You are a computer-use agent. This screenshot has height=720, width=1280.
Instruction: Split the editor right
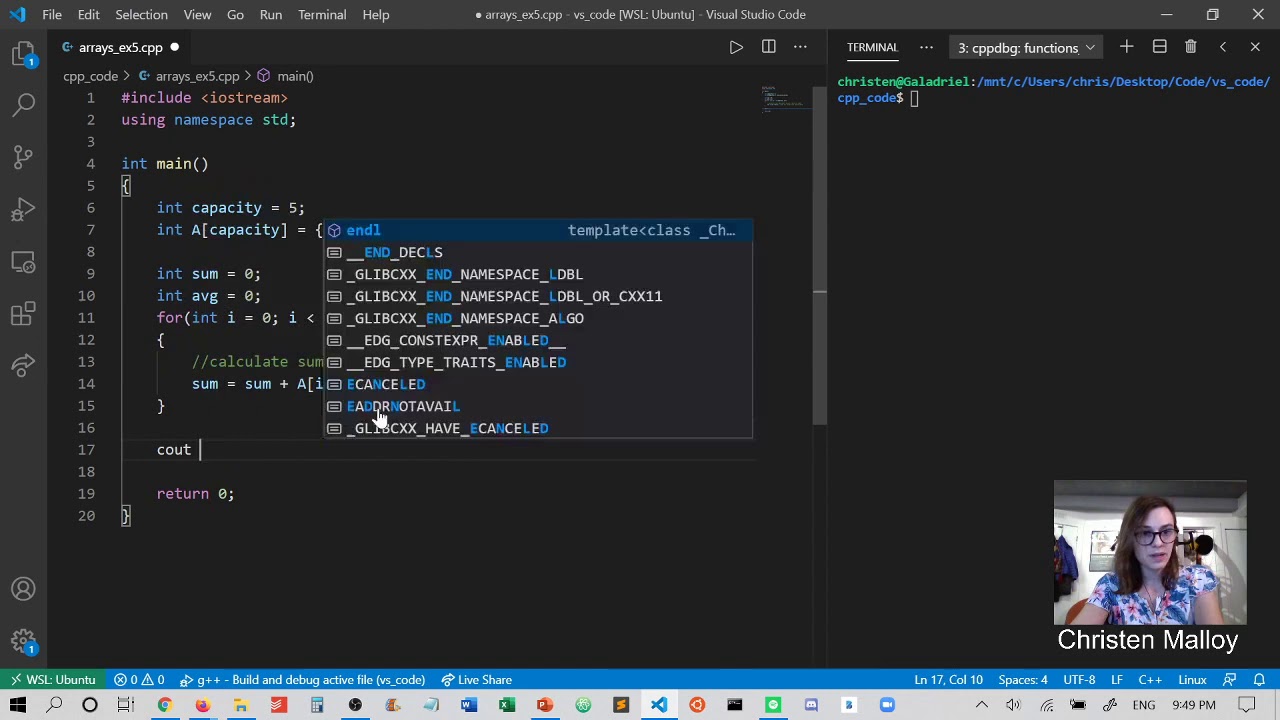tap(768, 47)
